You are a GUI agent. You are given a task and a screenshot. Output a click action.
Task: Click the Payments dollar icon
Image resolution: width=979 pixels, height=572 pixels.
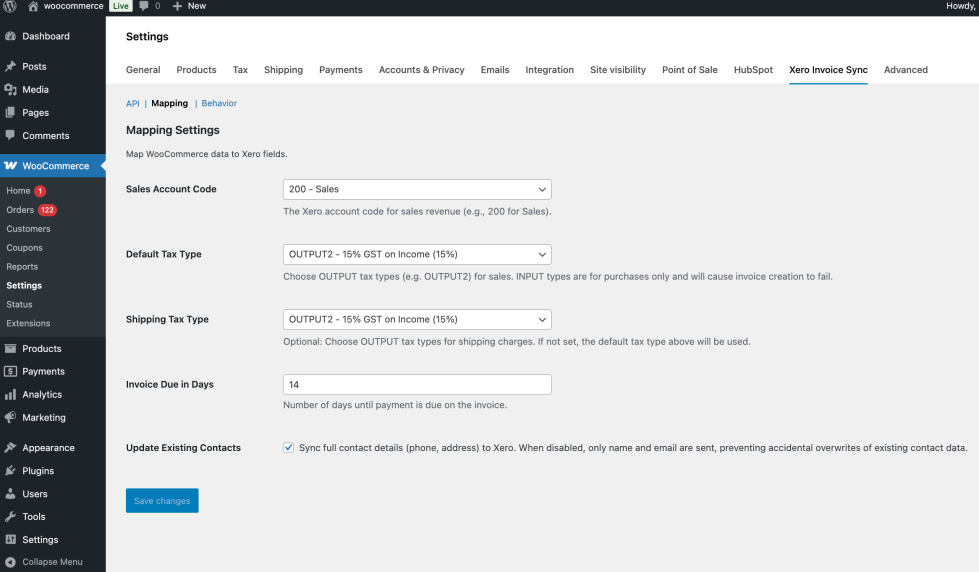pos(11,372)
